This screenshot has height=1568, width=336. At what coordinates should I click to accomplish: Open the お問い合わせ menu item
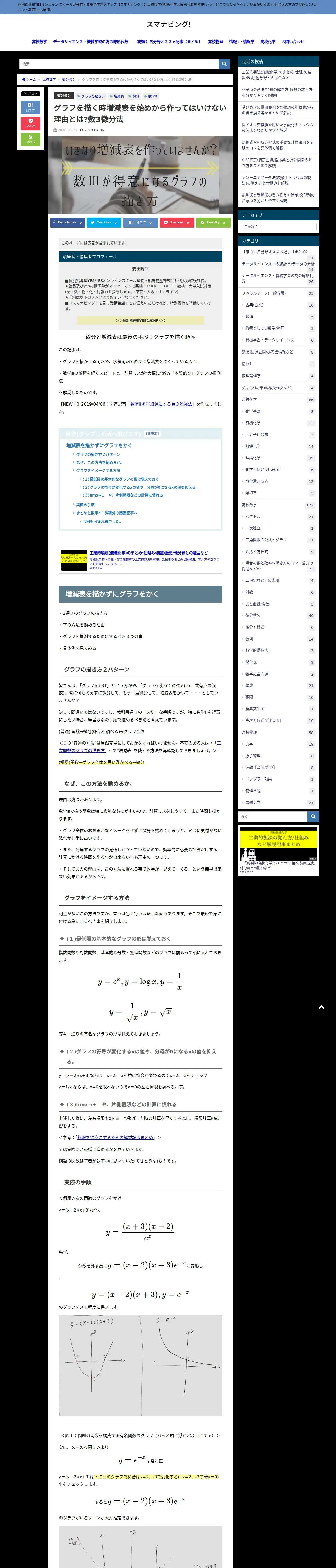293,42
